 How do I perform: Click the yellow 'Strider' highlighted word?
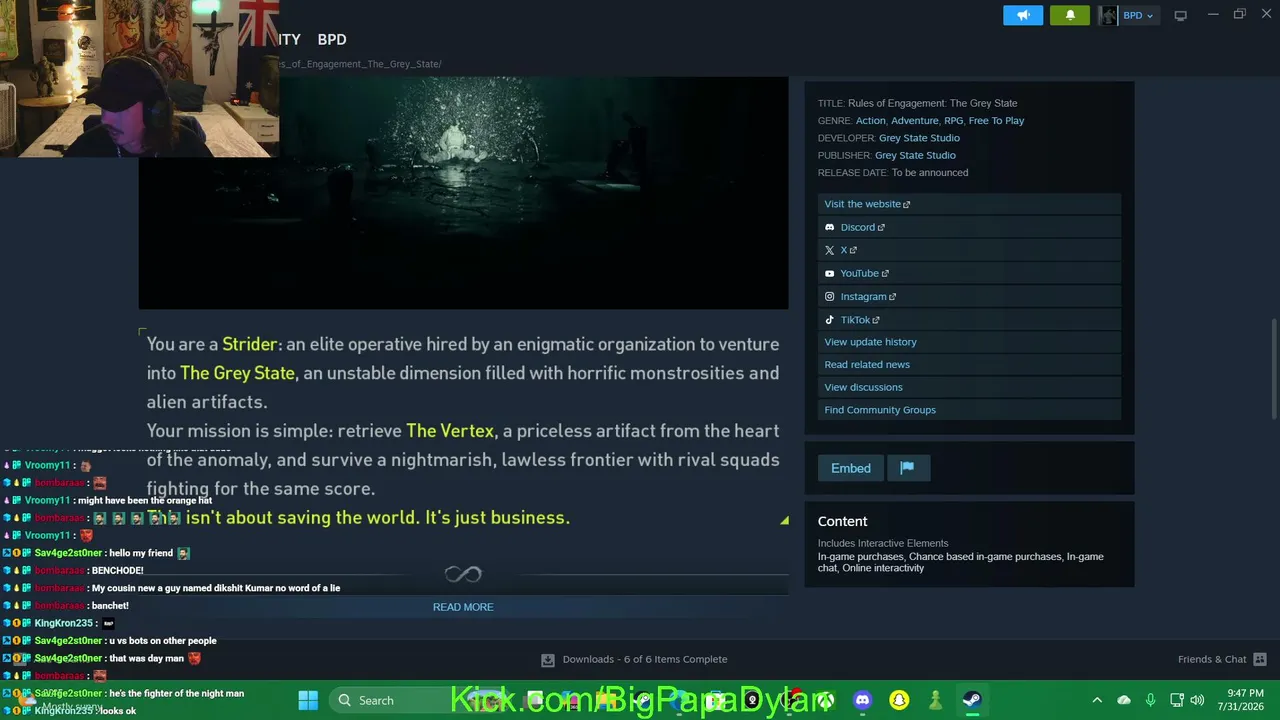click(249, 344)
